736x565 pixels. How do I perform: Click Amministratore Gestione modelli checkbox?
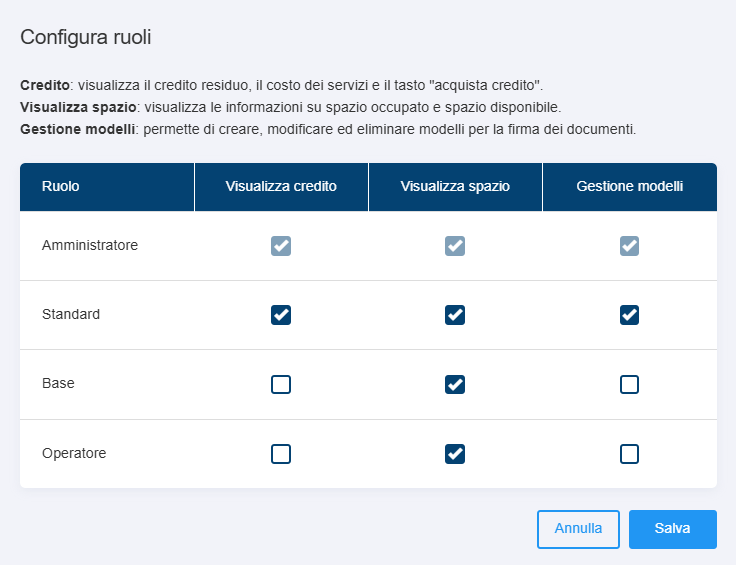tap(629, 245)
